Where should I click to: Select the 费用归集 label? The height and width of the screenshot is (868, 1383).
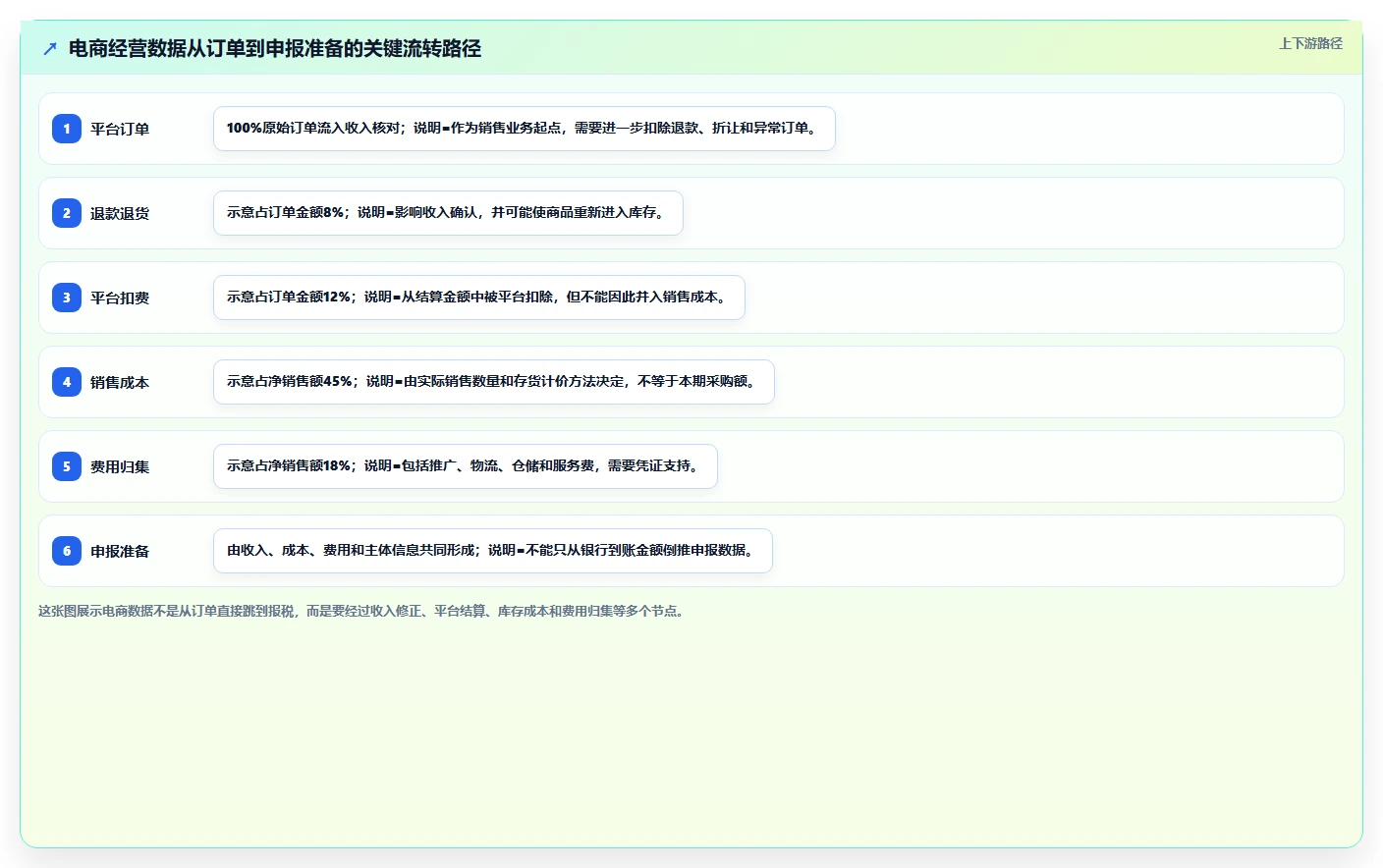(120, 466)
